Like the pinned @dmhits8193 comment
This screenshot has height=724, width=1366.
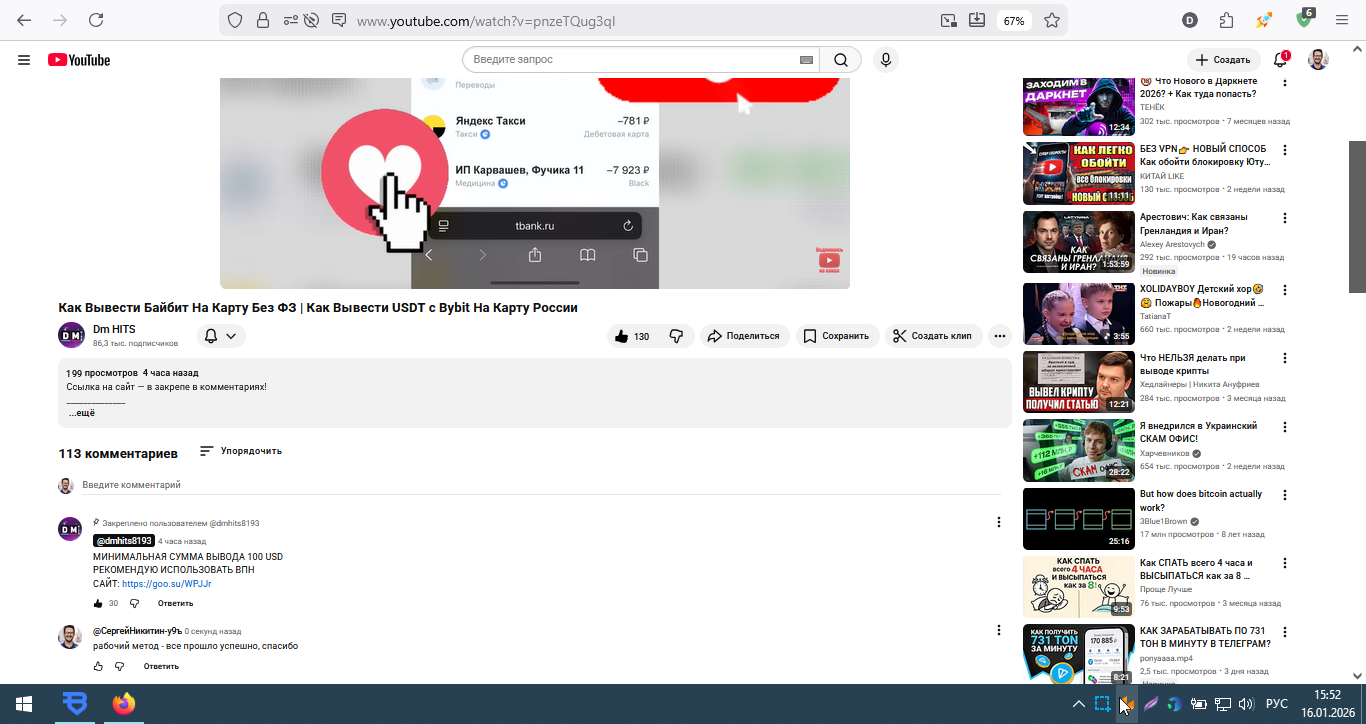(x=98, y=603)
